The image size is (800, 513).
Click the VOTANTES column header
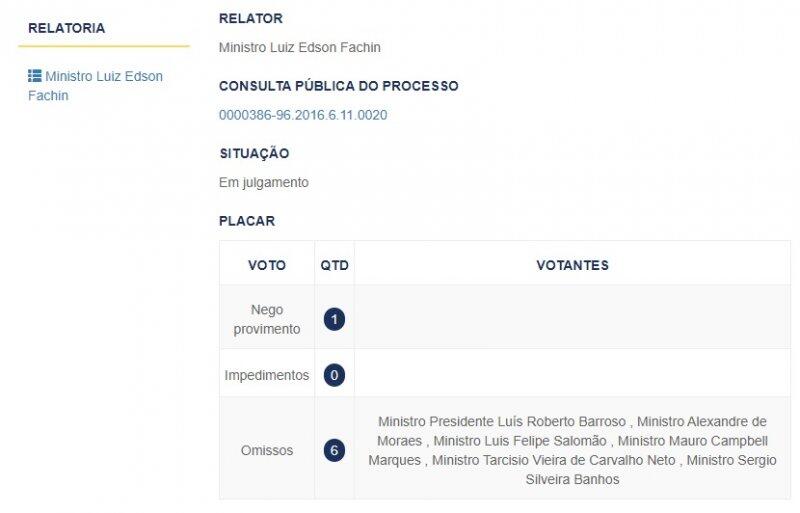[x=572, y=265]
